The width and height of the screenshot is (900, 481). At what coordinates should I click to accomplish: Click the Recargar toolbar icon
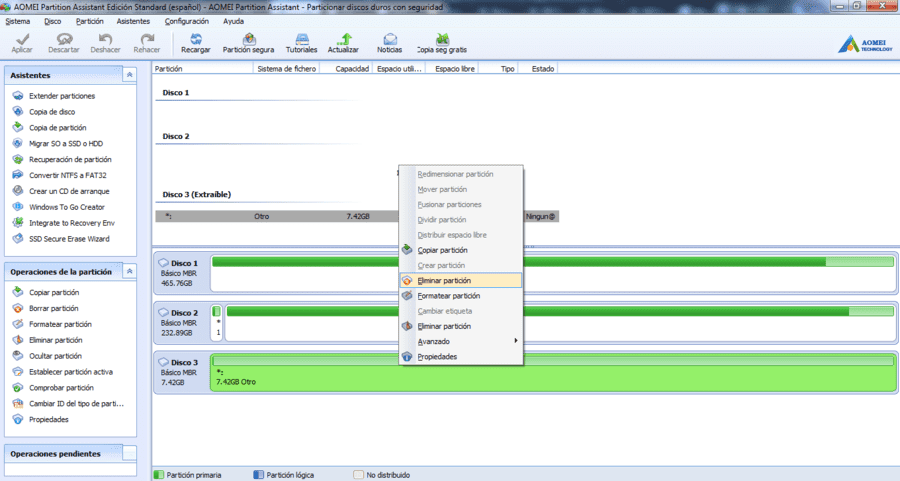(x=195, y=43)
